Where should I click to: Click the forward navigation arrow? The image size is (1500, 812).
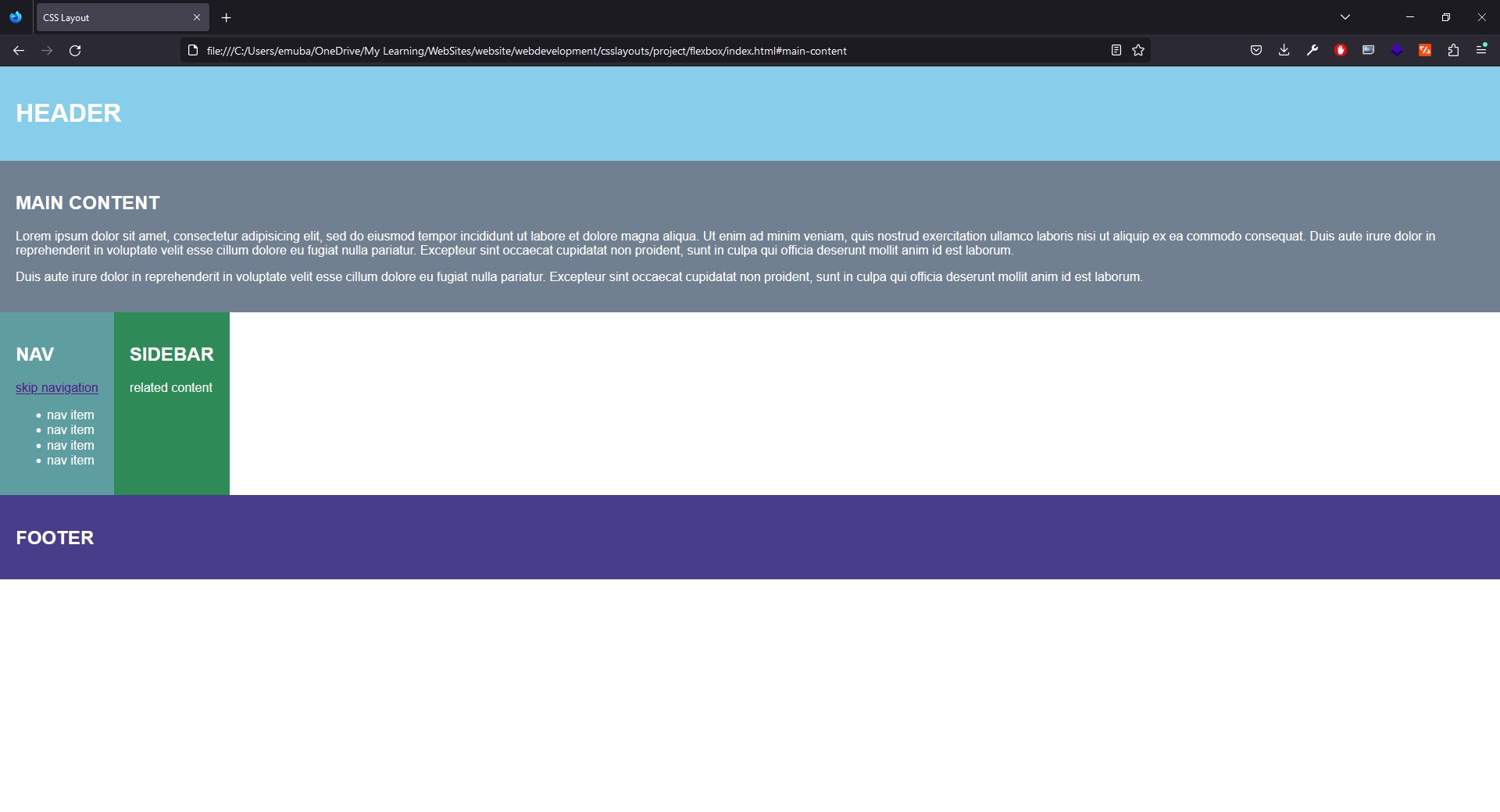point(47,51)
